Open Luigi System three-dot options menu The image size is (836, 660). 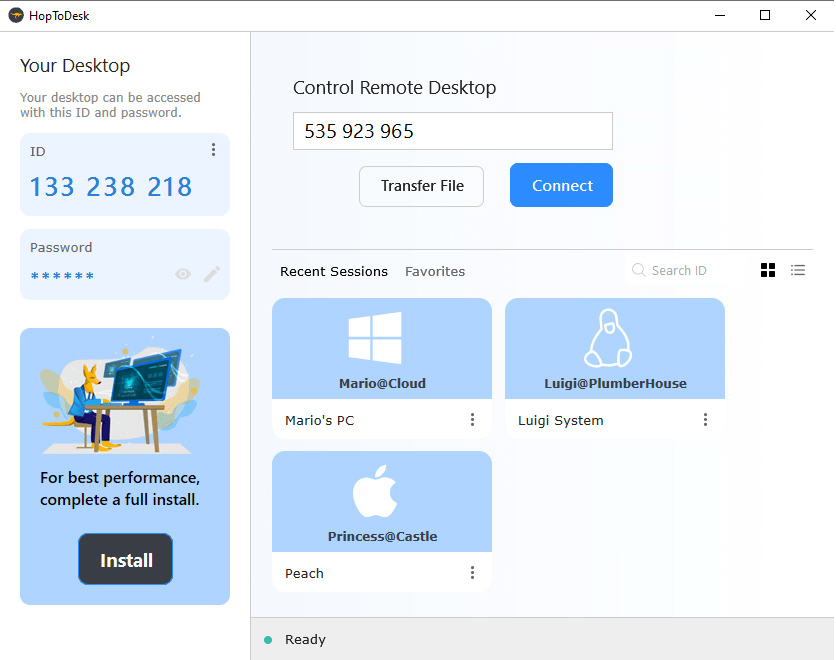706,420
